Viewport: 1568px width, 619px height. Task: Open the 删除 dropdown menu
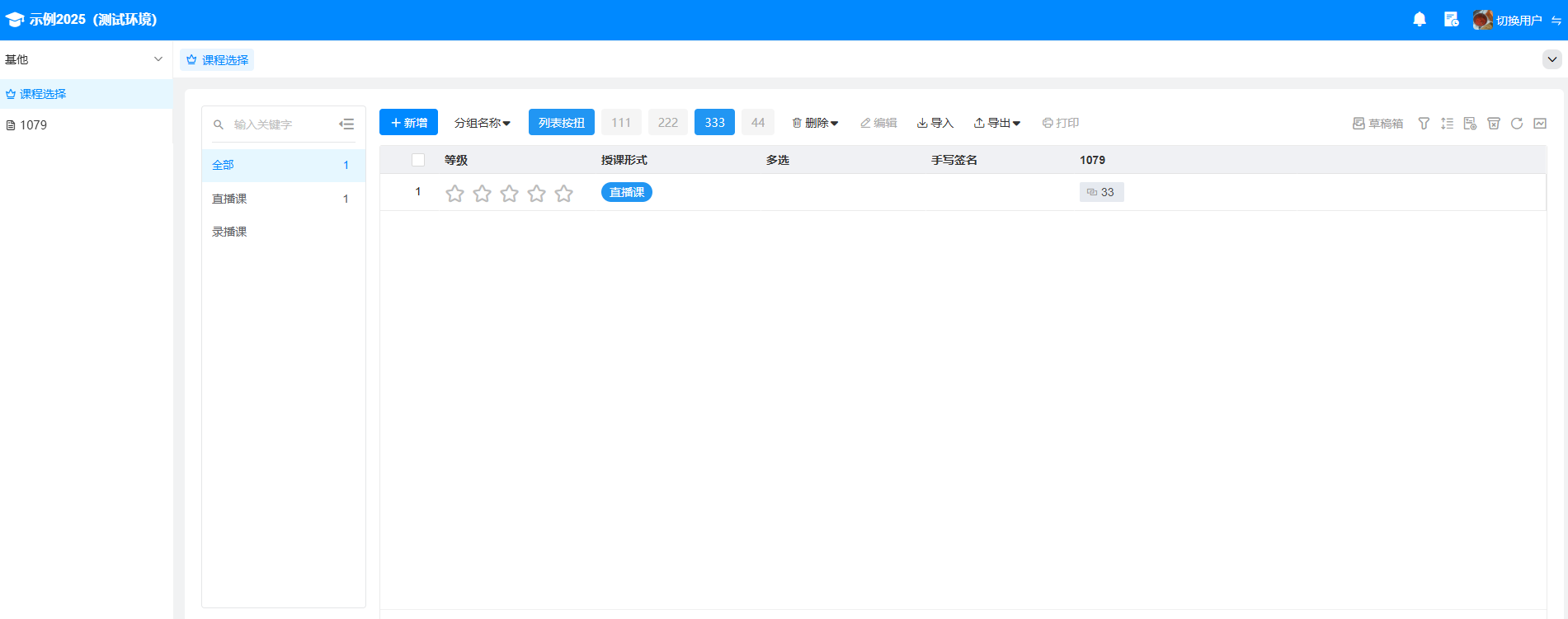[x=815, y=123]
